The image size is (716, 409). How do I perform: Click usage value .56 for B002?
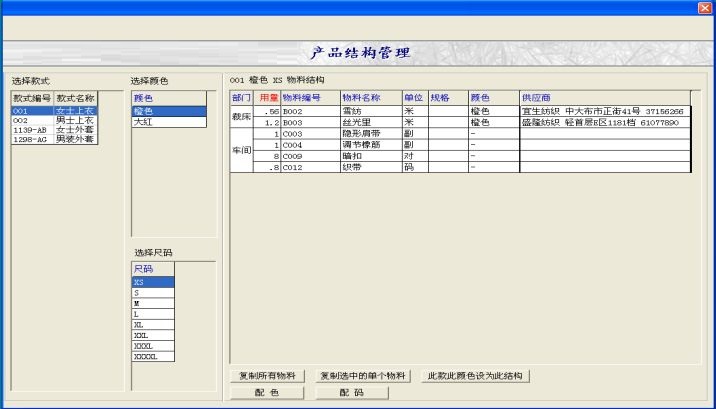coord(267,111)
